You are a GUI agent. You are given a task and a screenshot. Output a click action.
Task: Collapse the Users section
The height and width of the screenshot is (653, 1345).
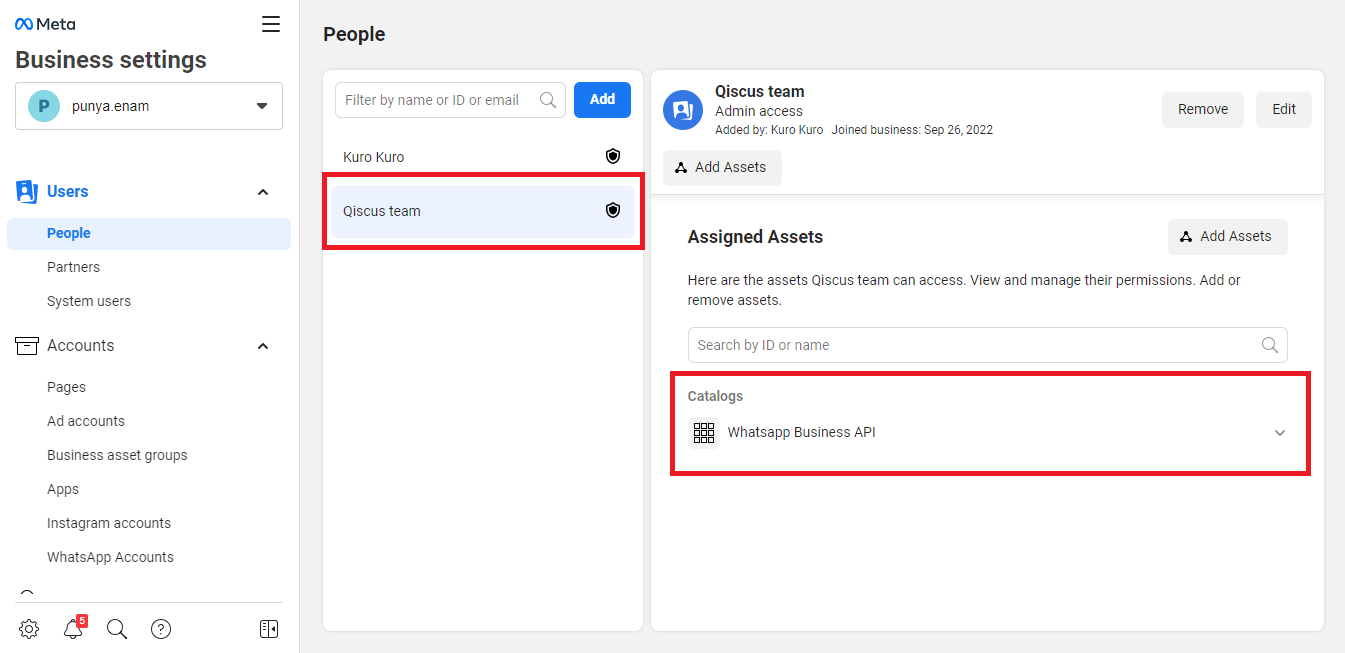(x=263, y=192)
